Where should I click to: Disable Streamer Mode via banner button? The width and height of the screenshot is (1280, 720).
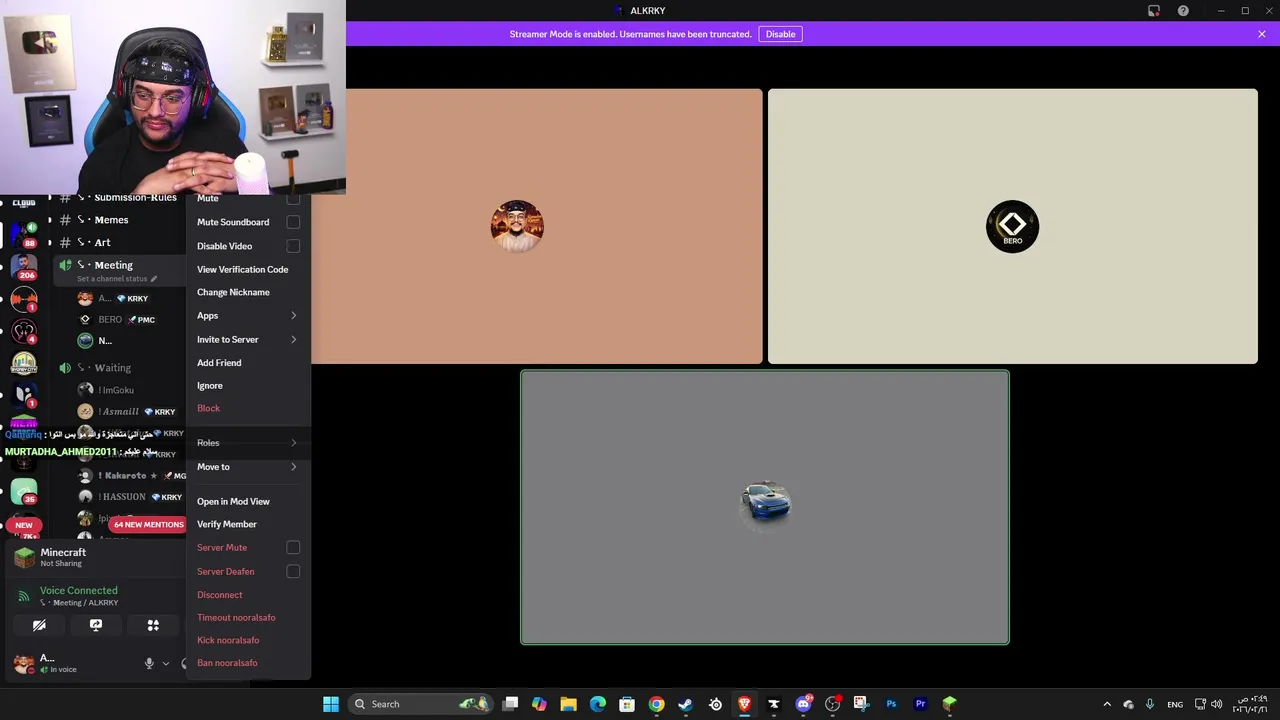click(780, 34)
